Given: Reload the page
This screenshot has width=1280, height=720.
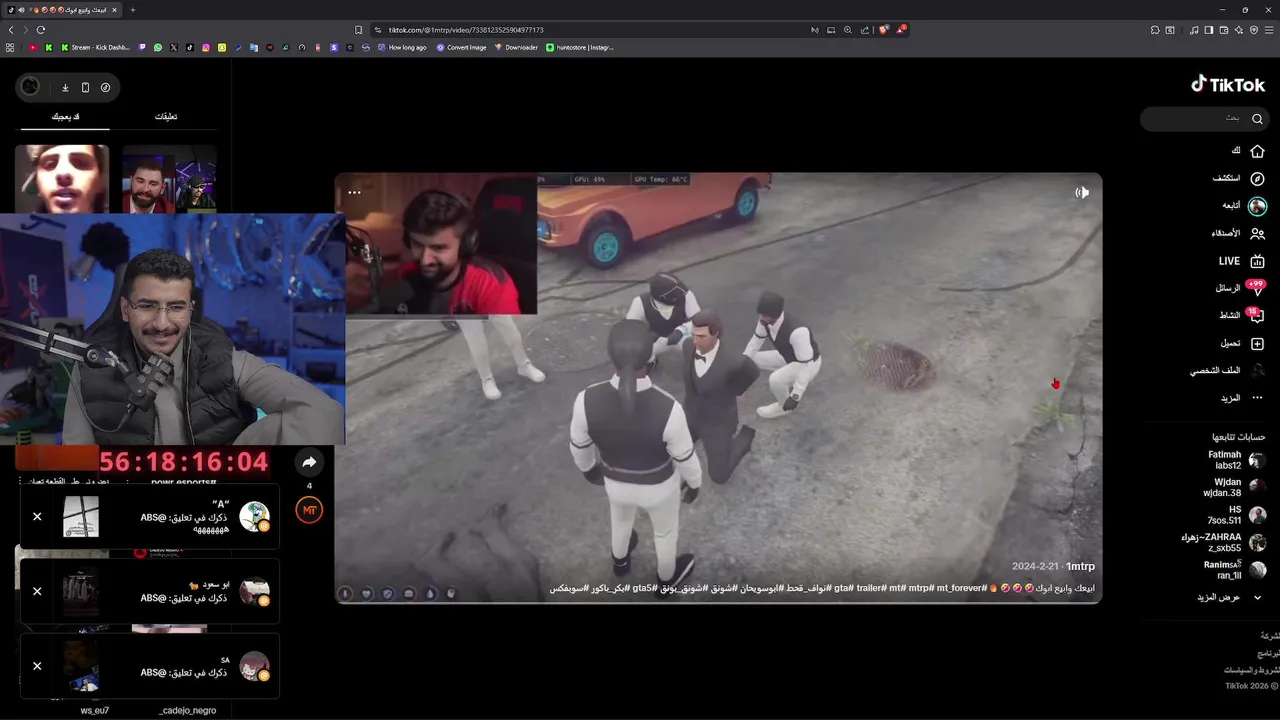Looking at the screenshot, I should coord(40,30).
